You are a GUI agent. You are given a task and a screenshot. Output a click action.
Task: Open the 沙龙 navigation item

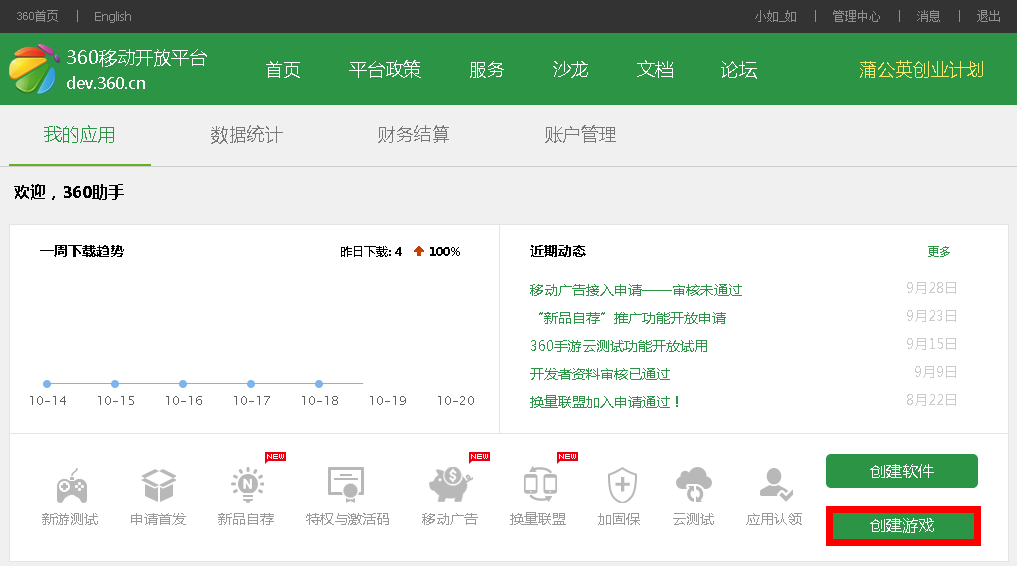pos(570,69)
